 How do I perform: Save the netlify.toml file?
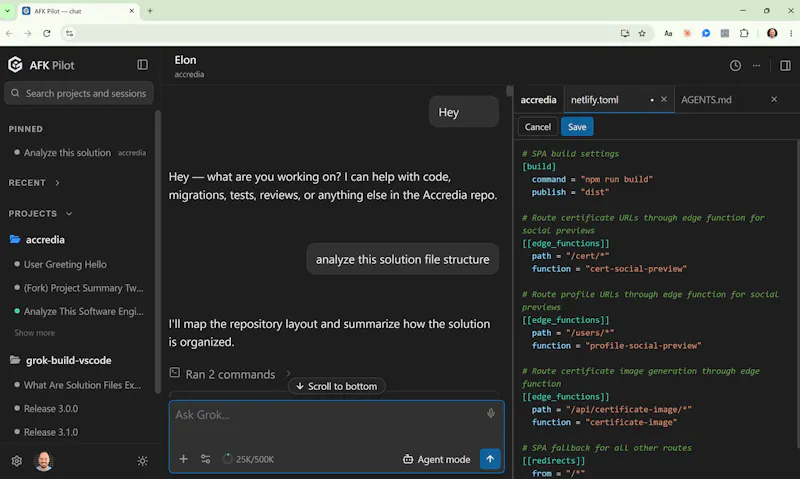577,127
